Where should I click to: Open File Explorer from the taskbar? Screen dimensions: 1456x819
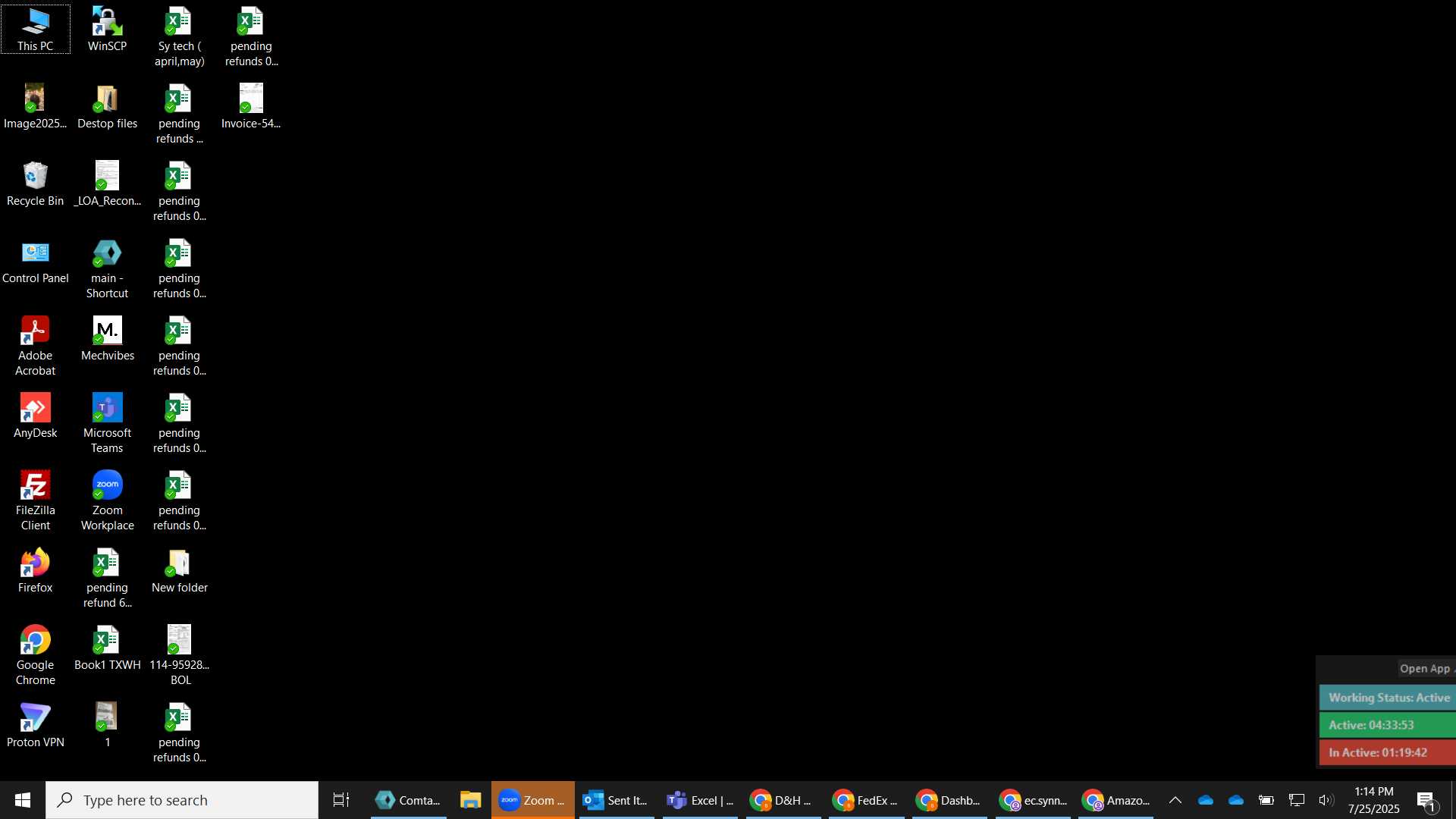pos(470,800)
